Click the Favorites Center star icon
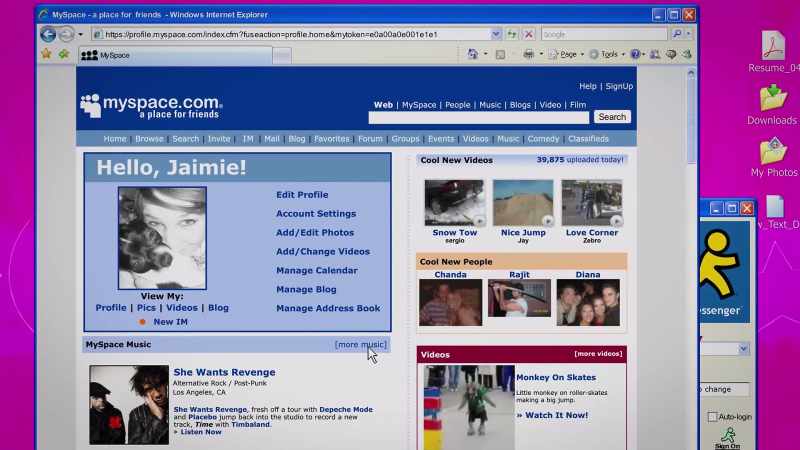 (x=46, y=54)
